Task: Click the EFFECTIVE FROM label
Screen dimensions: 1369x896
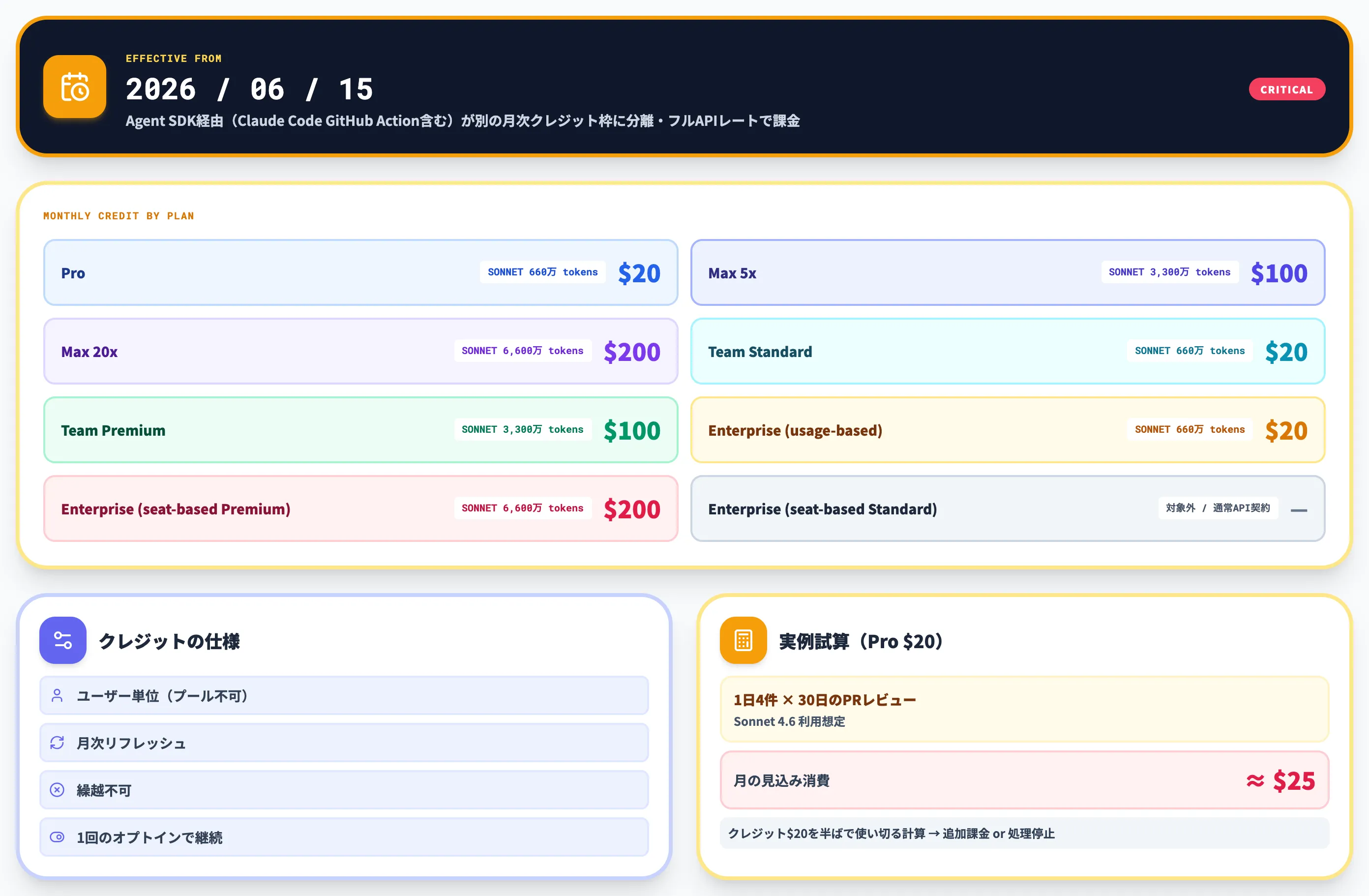Action: pyautogui.click(x=174, y=59)
